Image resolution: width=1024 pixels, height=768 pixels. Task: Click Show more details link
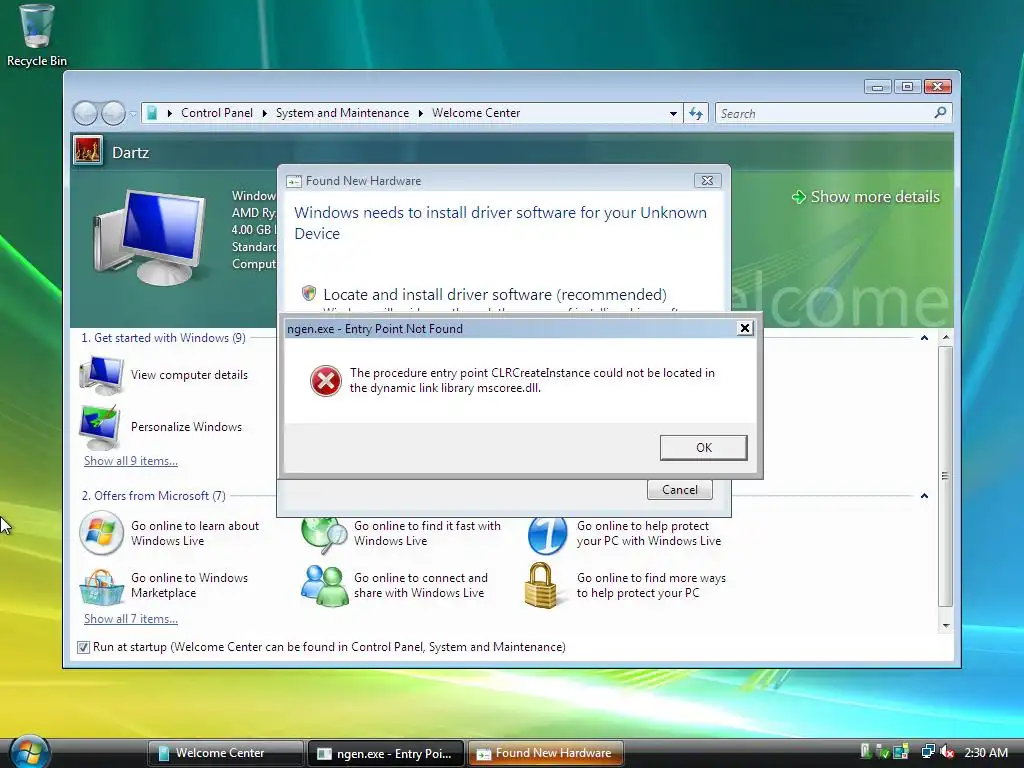tap(874, 197)
